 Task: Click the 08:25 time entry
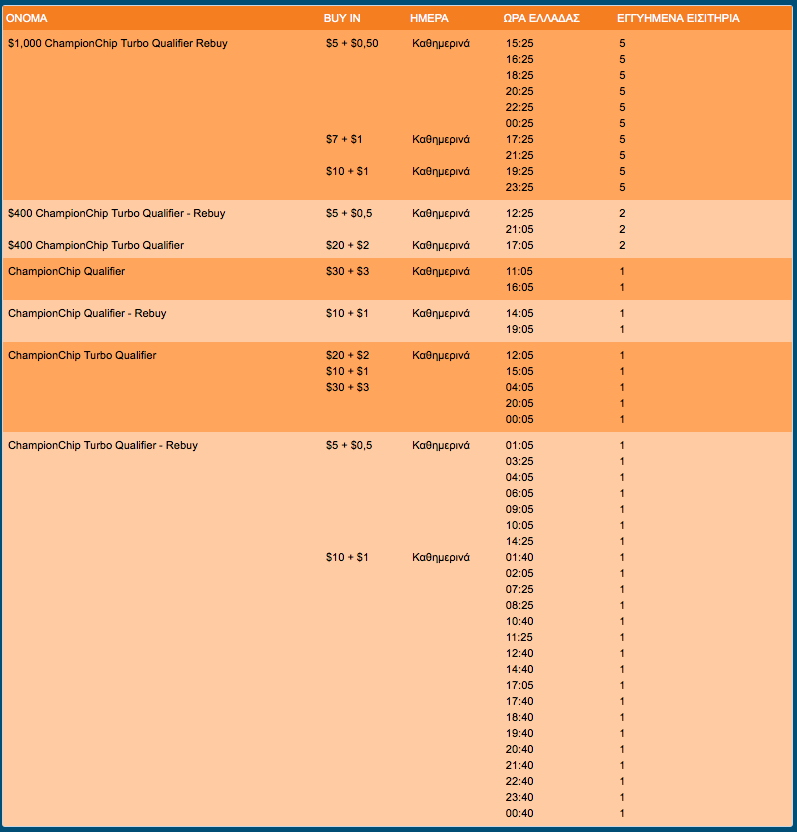(519, 605)
